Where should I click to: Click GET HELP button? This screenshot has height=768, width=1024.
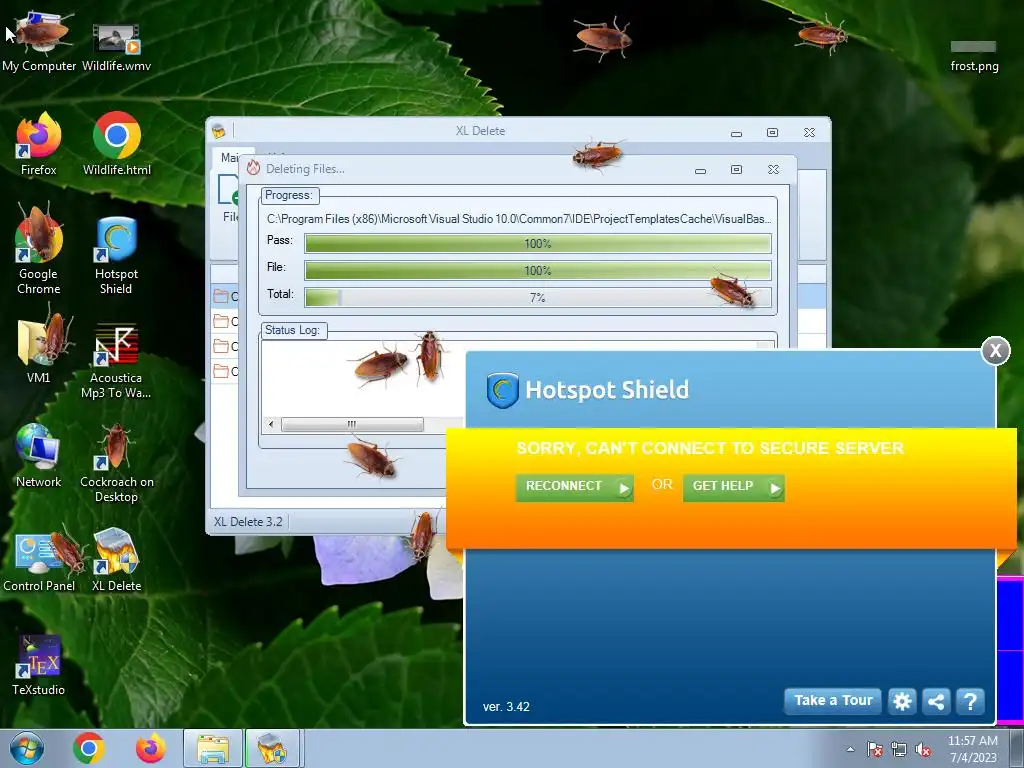tap(733, 487)
